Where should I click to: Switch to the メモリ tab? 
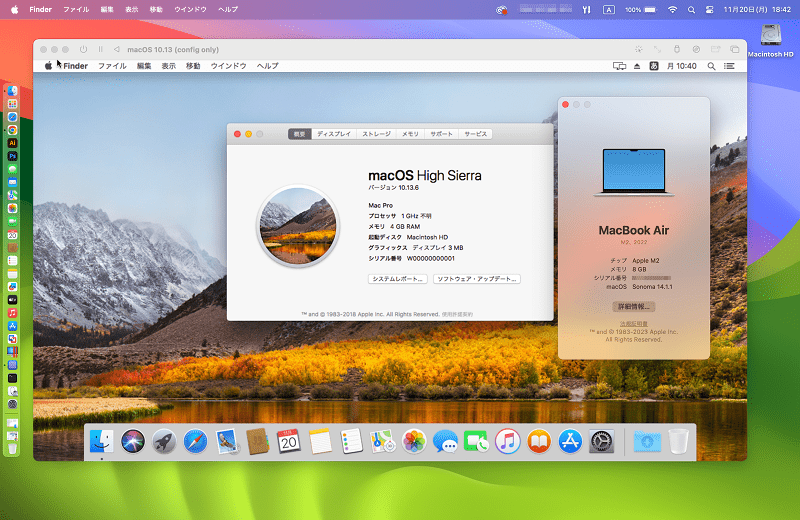pos(410,134)
